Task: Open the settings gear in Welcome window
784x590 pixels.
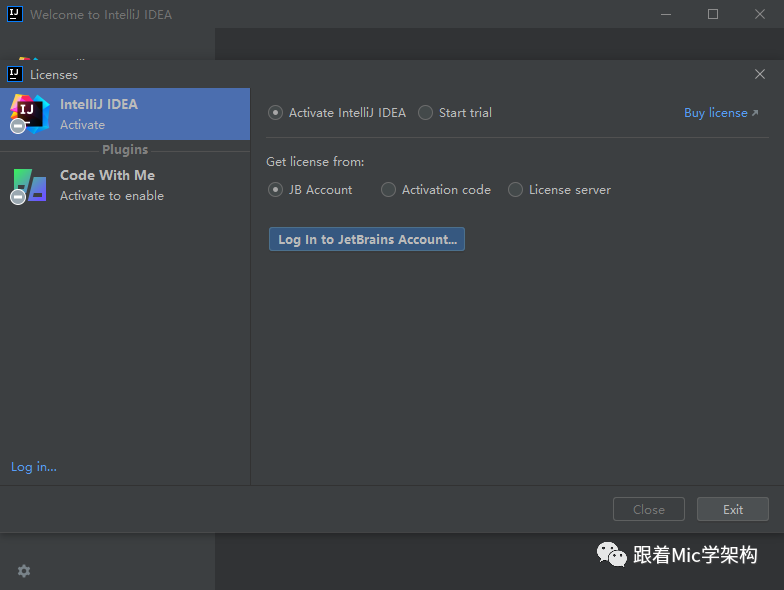Action: 24,571
